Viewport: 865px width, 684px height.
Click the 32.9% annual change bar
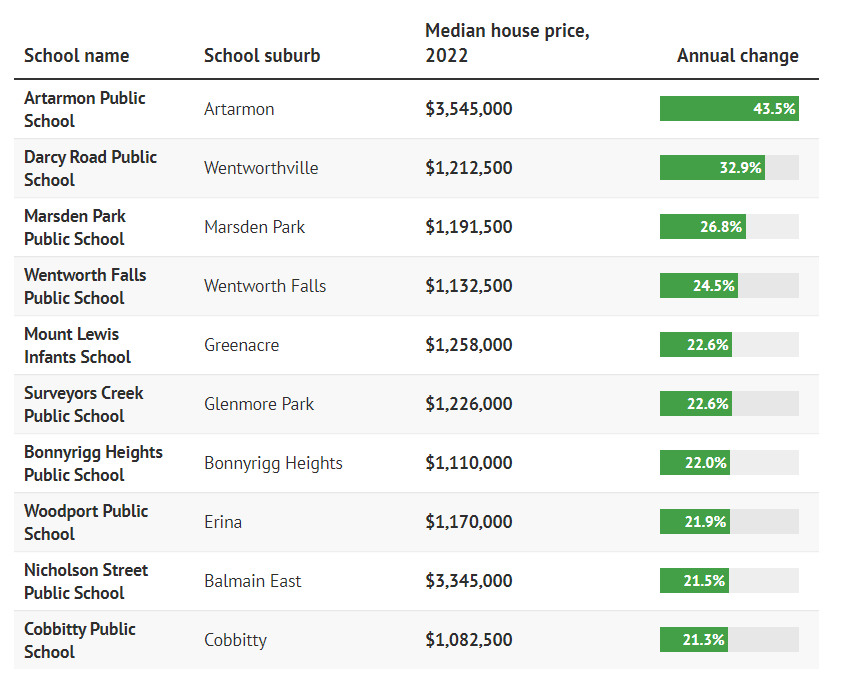tap(712, 168)
